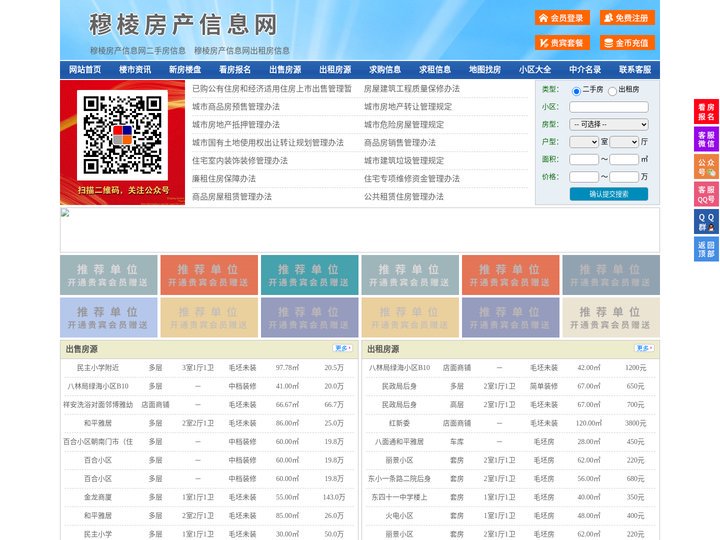Go to 网站首页 in the navigation bar
This screenshot has width=720, height=540.
click(x=85, y=70)
